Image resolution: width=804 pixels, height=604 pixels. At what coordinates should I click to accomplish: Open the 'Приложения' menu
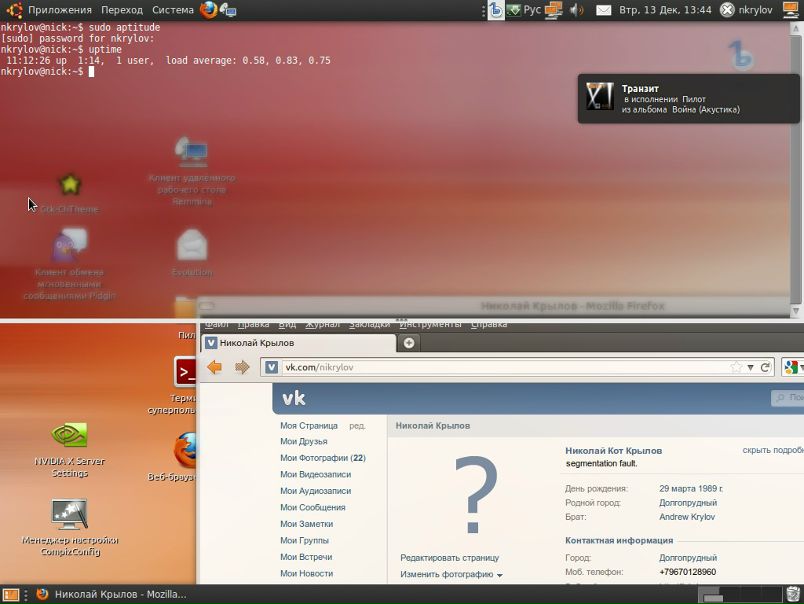coord(59,10)
